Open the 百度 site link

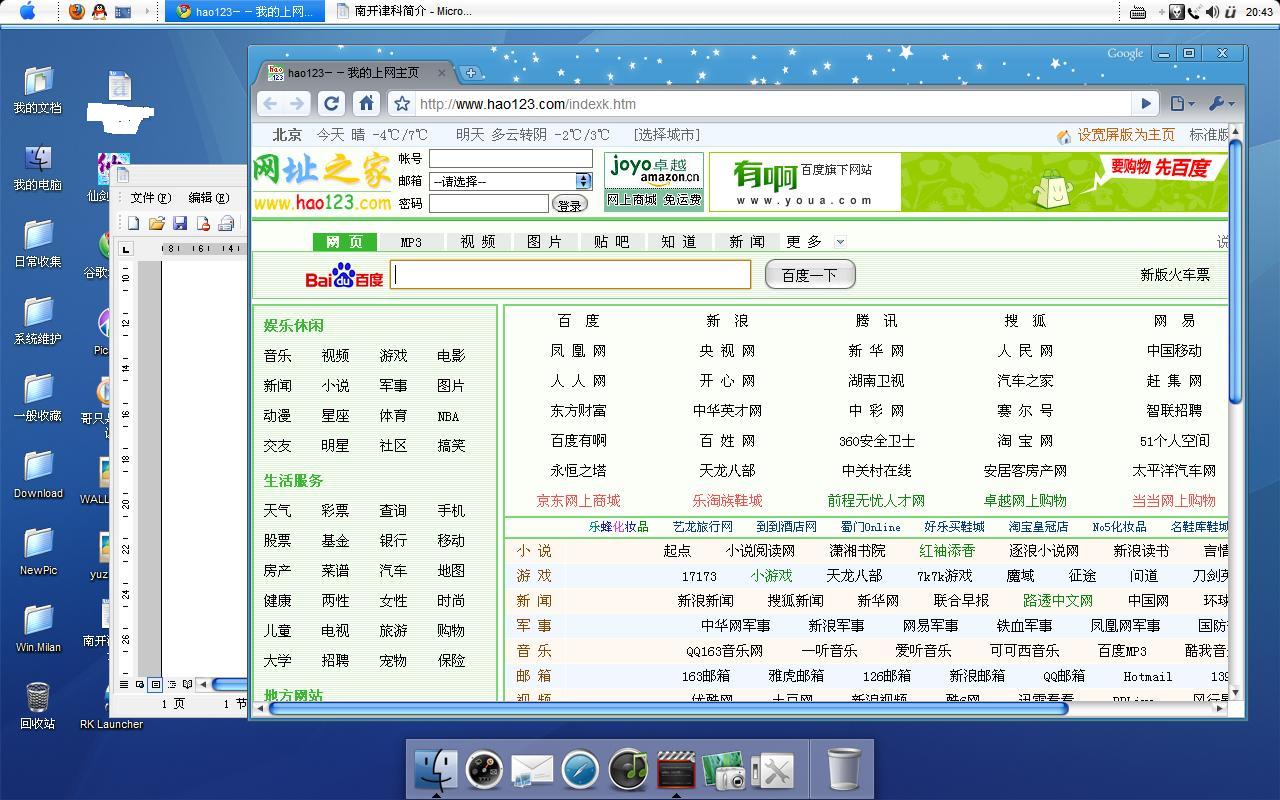coord(578,321)
